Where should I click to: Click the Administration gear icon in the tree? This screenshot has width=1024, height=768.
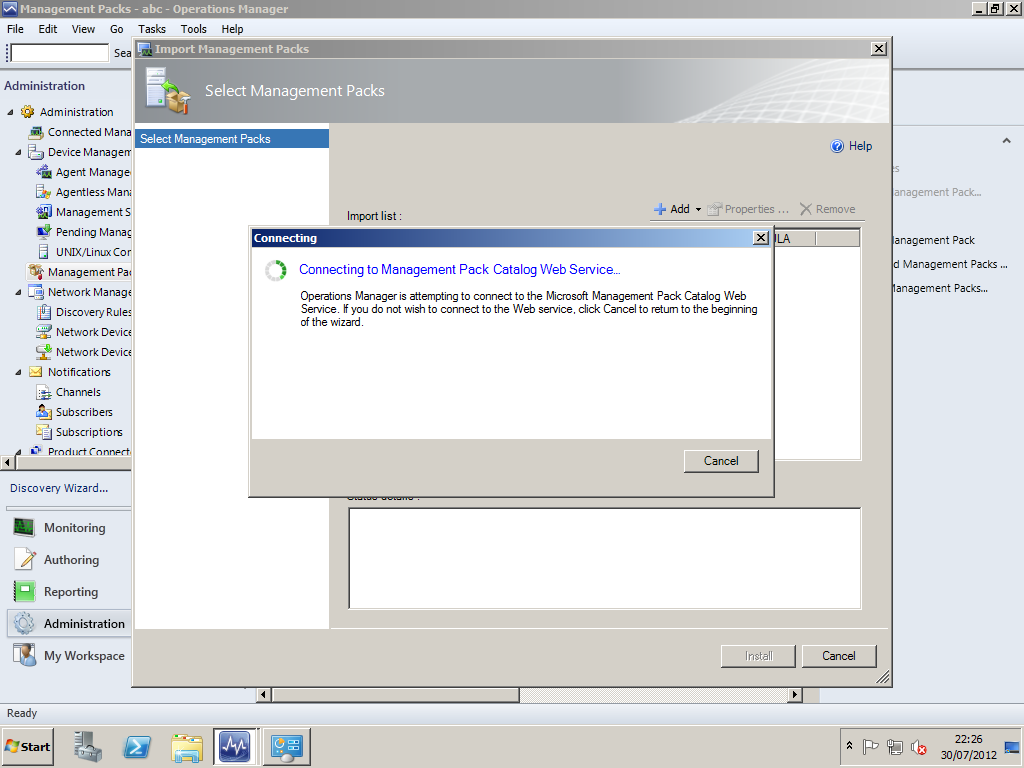(x=27, y=112)
